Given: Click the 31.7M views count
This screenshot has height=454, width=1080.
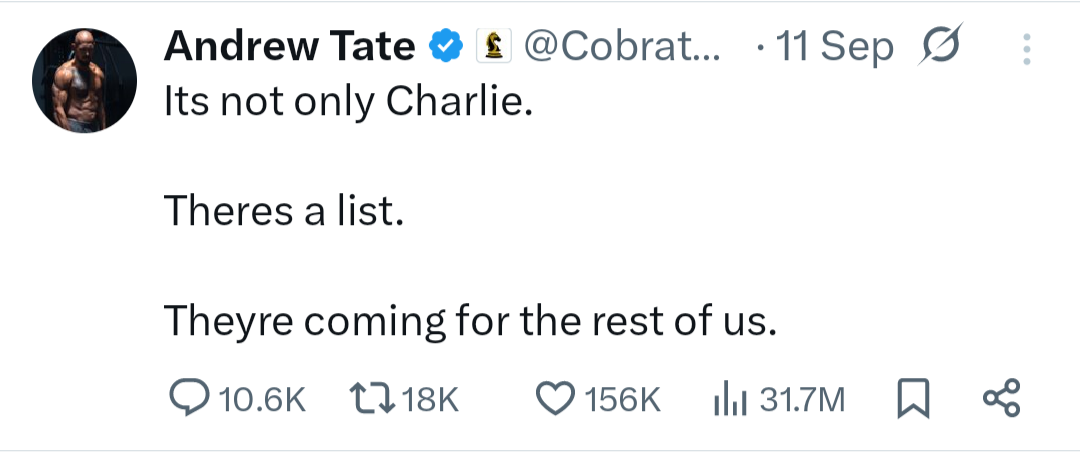Looking at the screenshot, I should [x=802, y=399].
